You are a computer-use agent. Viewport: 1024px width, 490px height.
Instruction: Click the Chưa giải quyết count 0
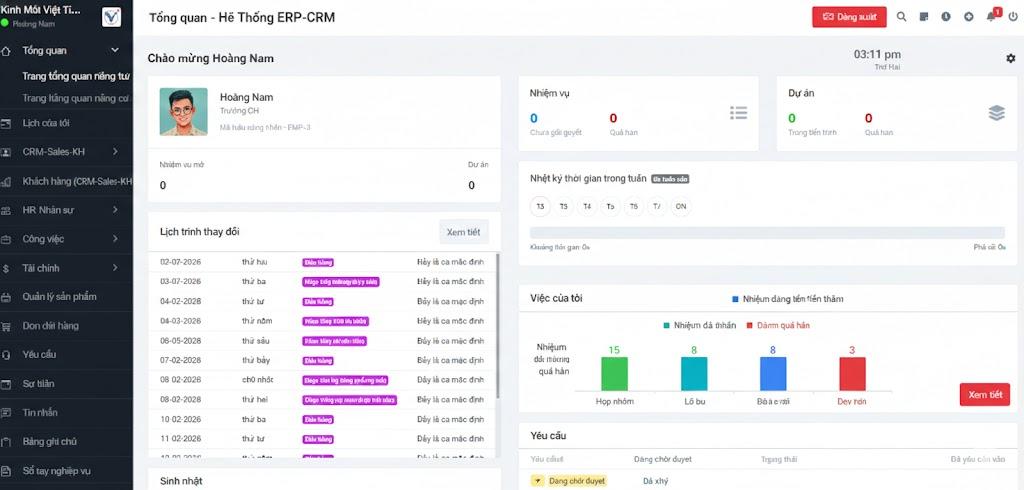click(x=534, y=118)
